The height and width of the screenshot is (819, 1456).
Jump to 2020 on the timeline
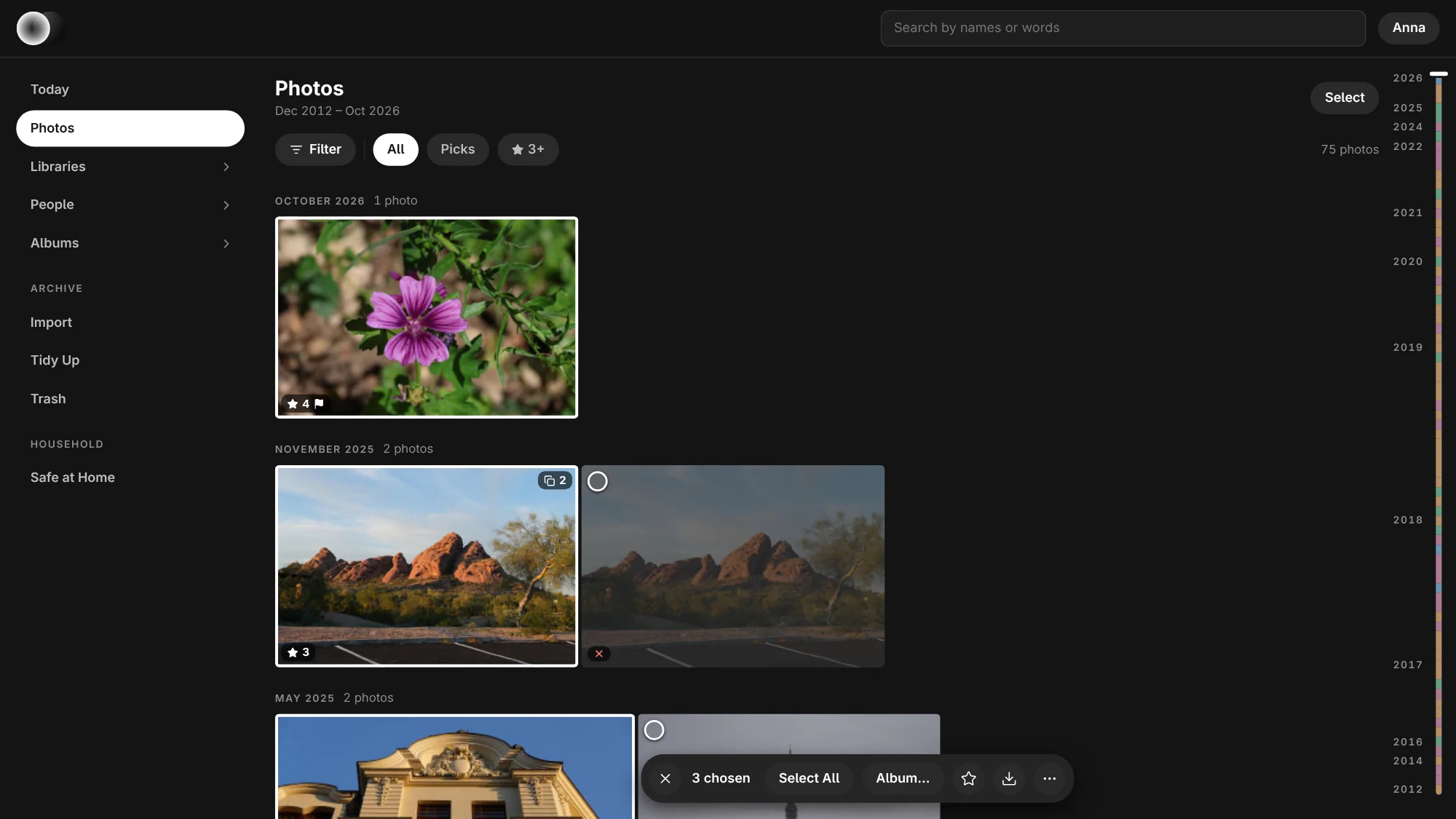1407,261
